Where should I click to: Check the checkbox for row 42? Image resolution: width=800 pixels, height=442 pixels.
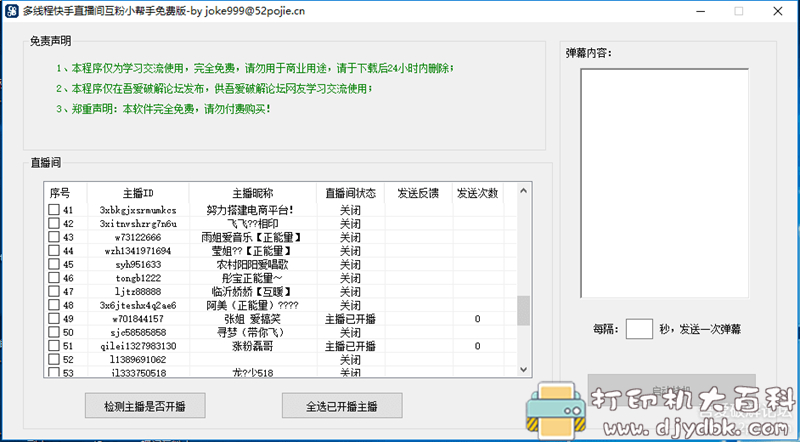click(54, 224)
